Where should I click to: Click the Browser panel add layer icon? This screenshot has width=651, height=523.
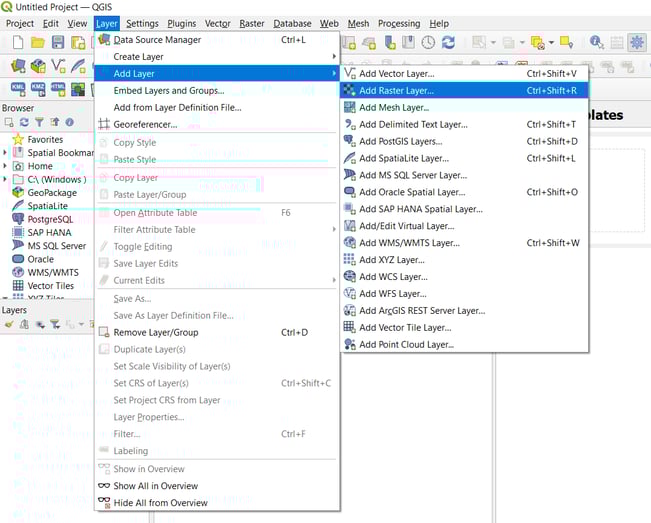(x=9, y=122)
